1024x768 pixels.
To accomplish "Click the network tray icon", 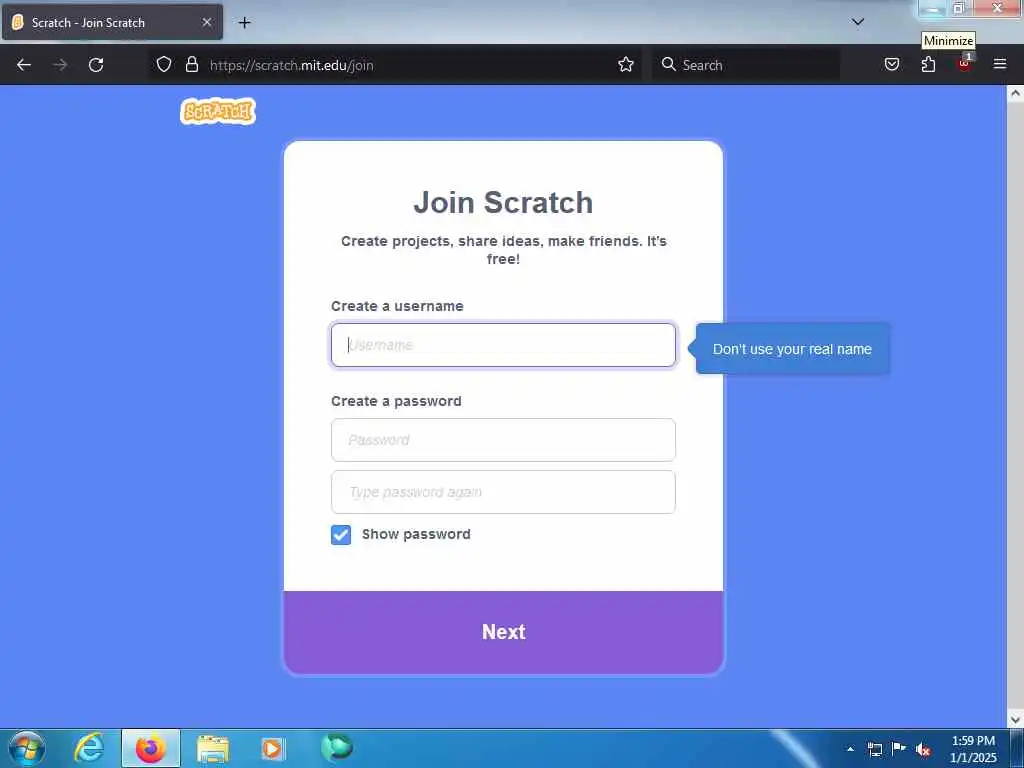I will click(x=874, y=749).
